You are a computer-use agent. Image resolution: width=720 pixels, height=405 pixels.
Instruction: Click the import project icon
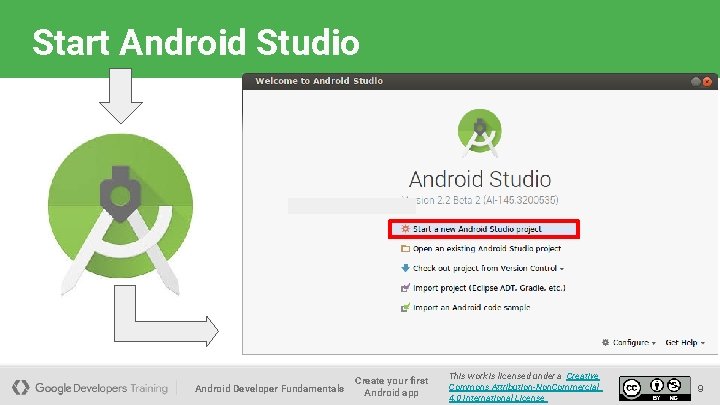(x=405, y=288)
